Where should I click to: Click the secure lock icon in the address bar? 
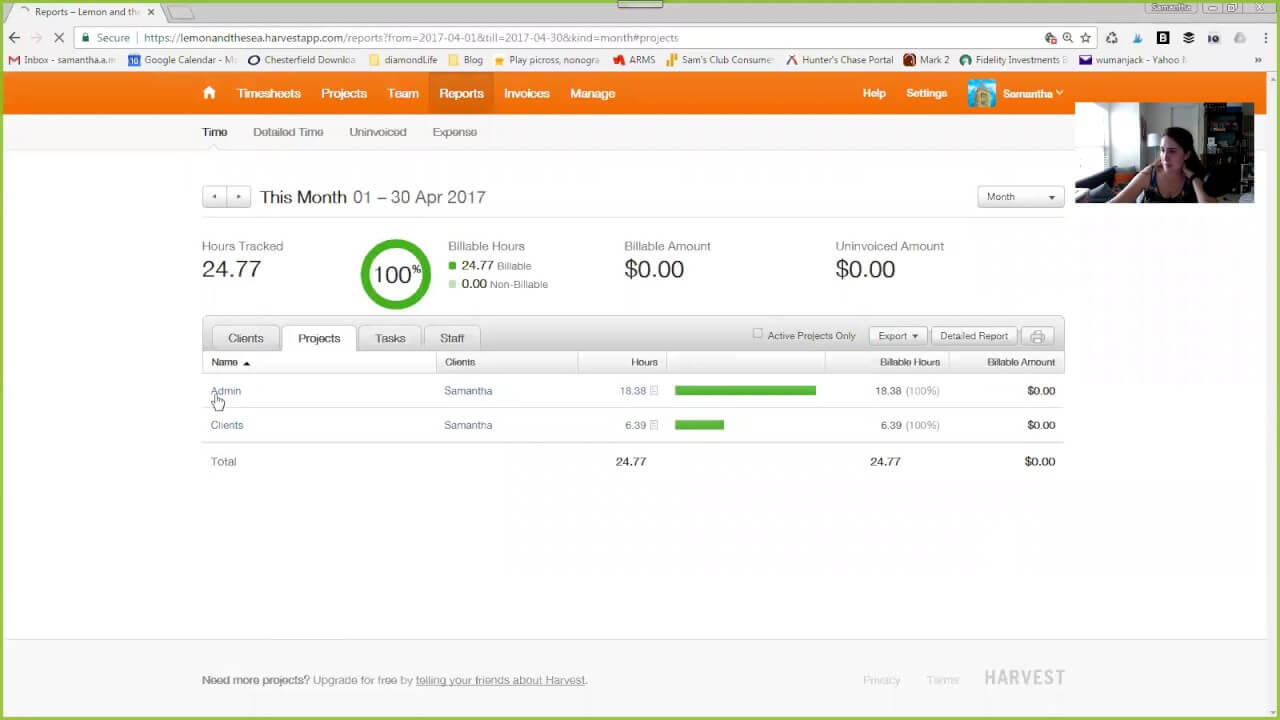[x=87, y=37]
